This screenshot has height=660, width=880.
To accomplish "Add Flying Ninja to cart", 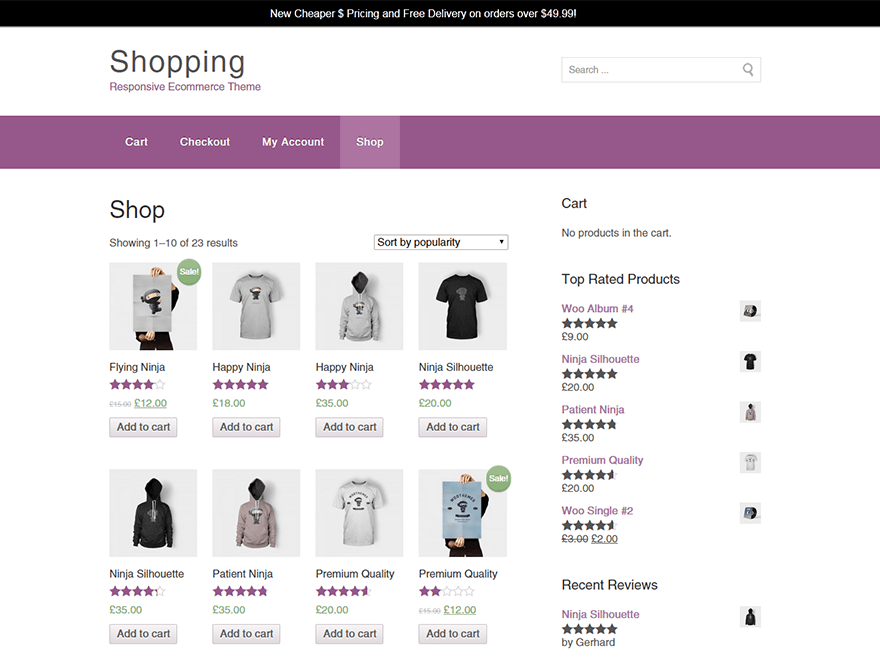I will click(x=144, y=427).
